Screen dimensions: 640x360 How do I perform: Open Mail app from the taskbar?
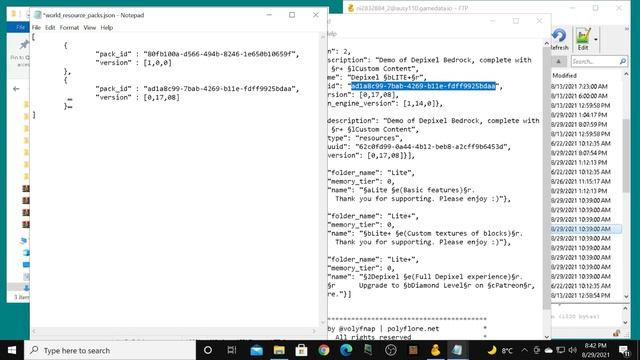tap(257, 350)
